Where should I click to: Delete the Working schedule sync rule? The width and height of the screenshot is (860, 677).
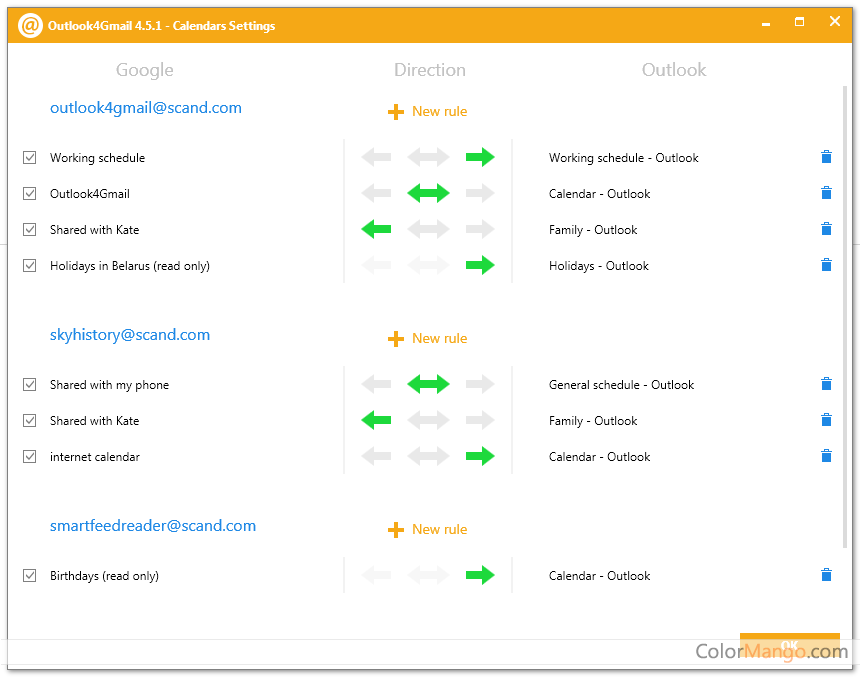coord(826,157)
